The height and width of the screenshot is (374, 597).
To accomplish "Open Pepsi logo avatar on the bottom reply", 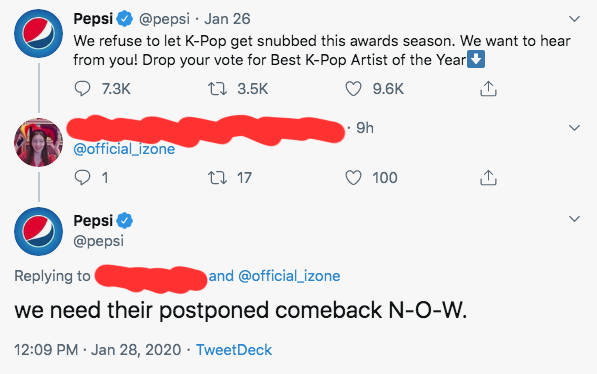I will 38,231.
